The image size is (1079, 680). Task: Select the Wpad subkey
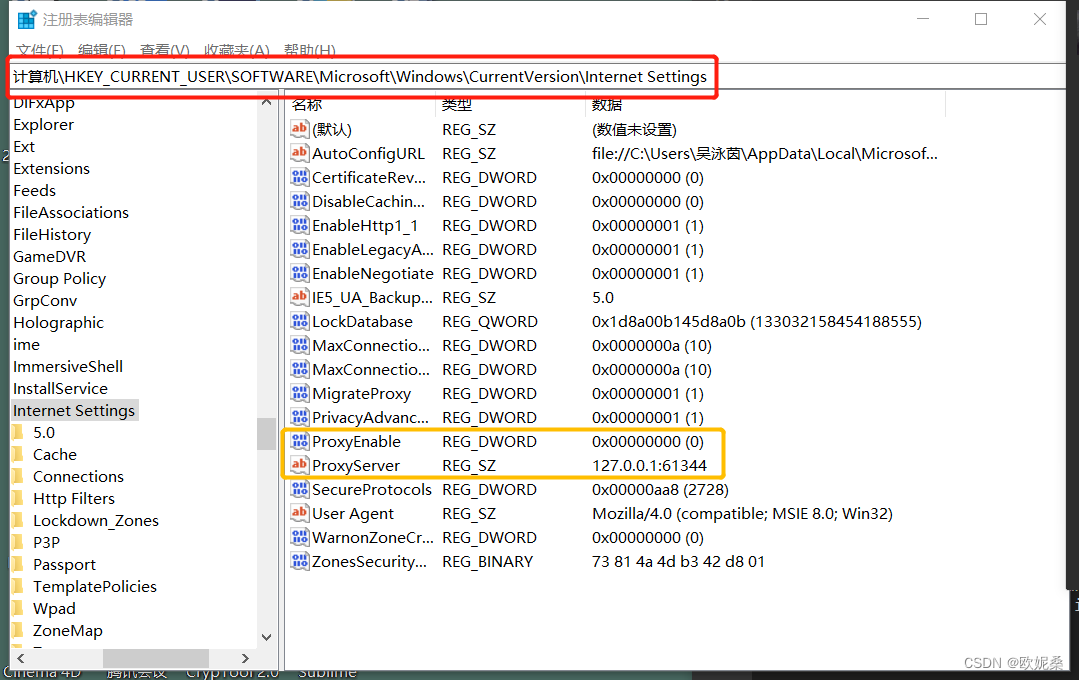pos(54,608)
